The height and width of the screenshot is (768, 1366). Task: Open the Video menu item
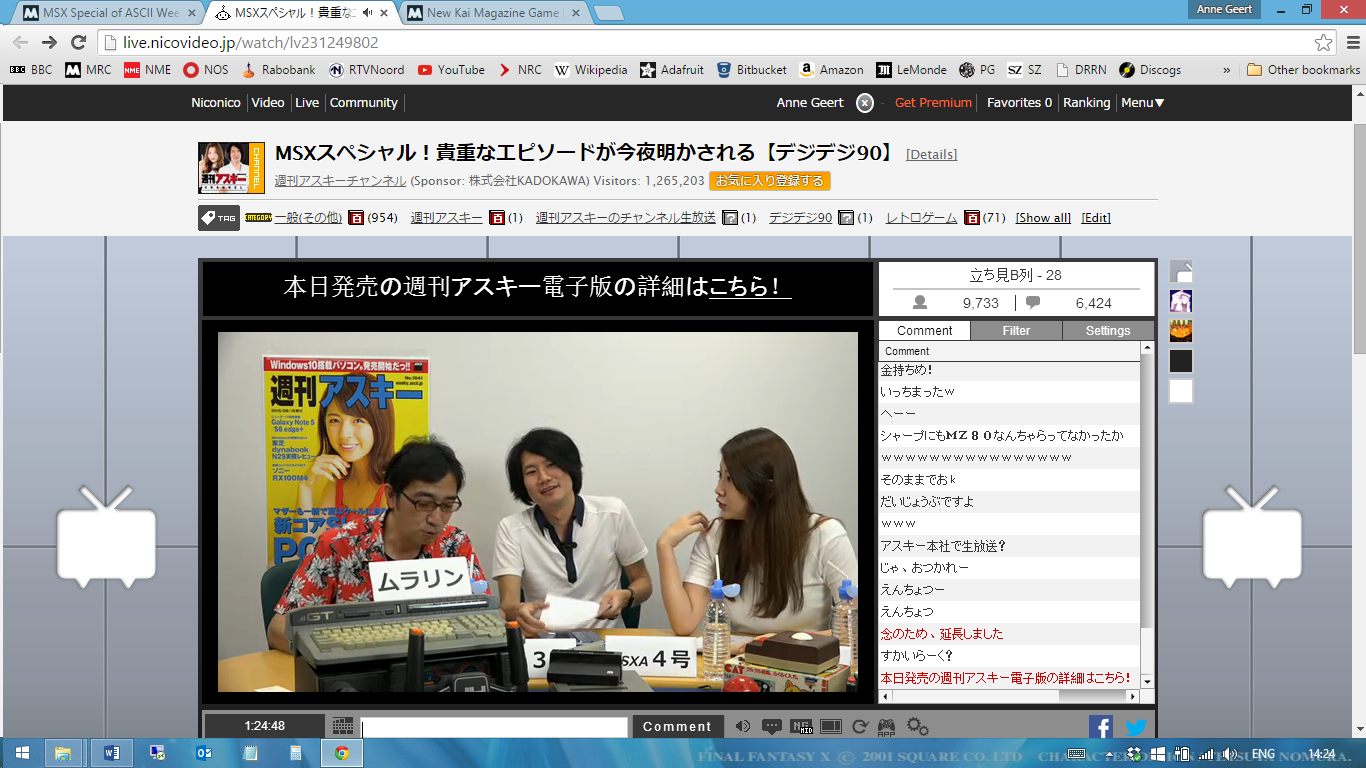click(268, 103)
